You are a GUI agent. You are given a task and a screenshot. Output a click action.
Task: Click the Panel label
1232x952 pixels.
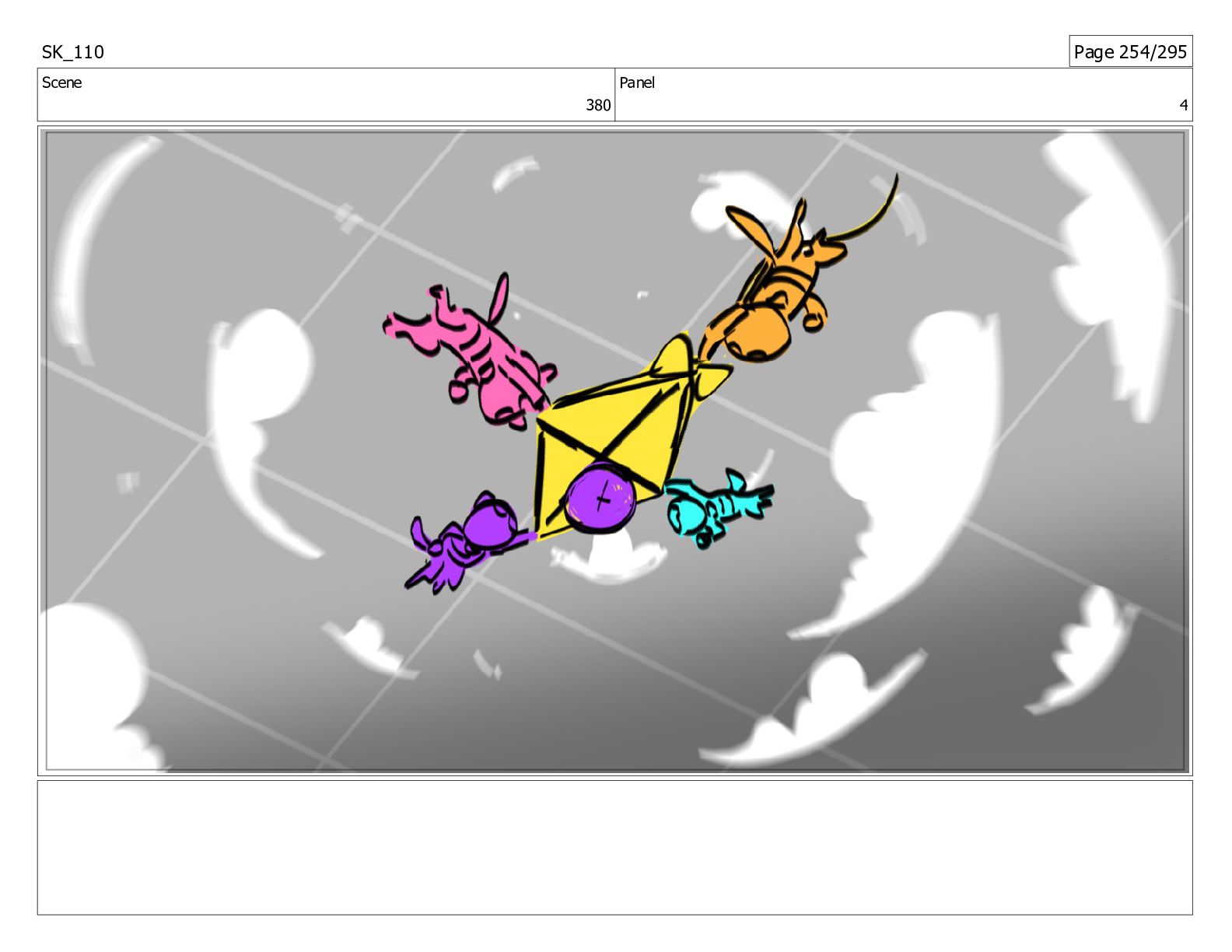(637, 82)
